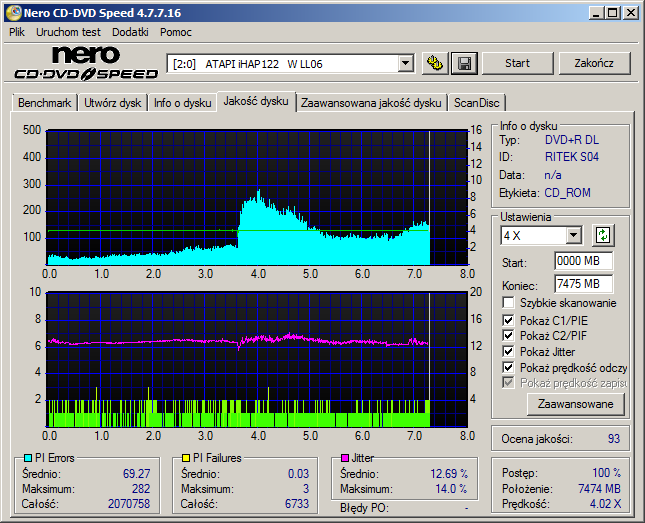
Task: Switch to the Utwórz dysk tab
Action: [113, 103]
